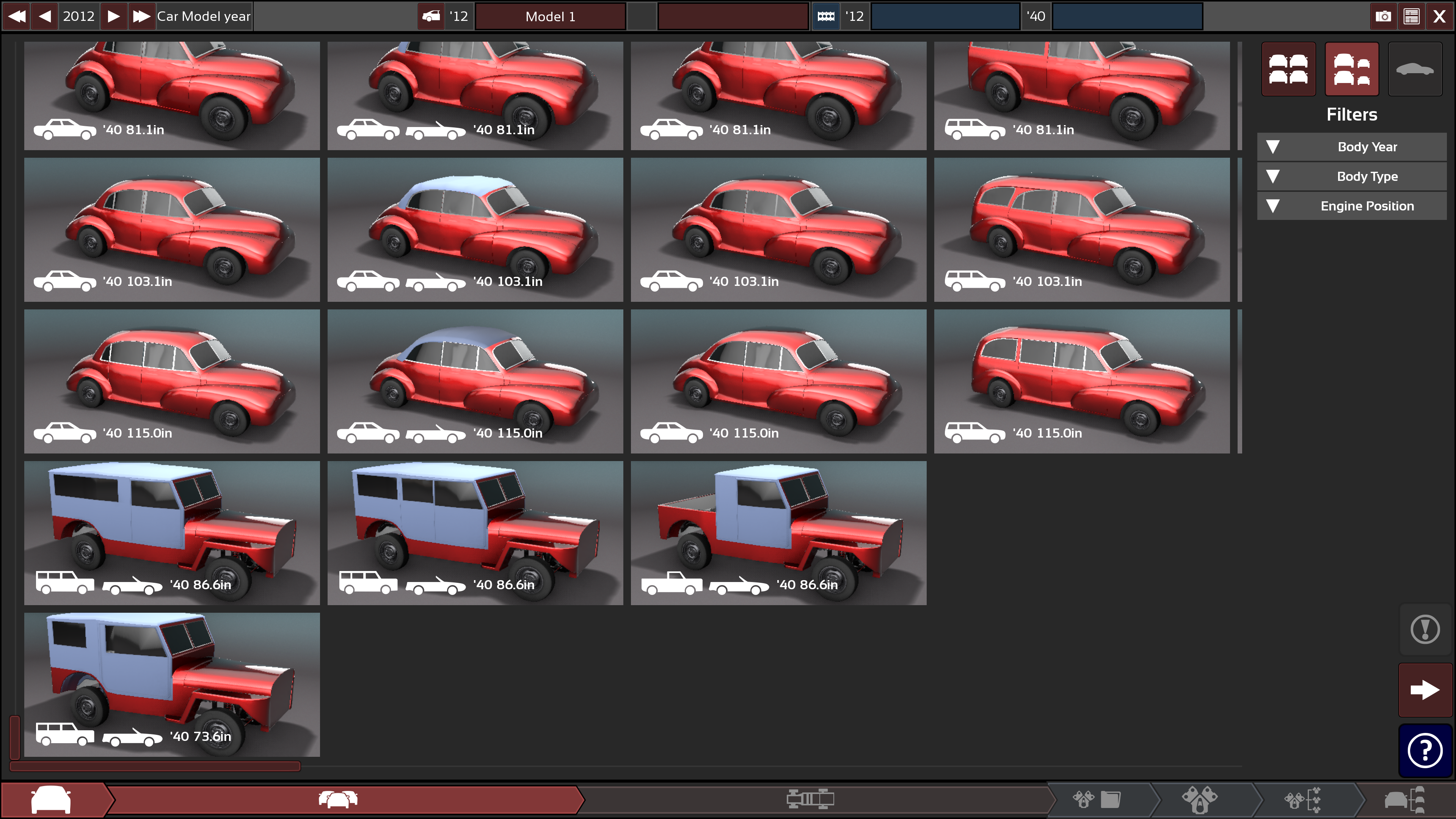
Task: Increase model year by one step
Action: pyautogui.click(x=114, y=16)
